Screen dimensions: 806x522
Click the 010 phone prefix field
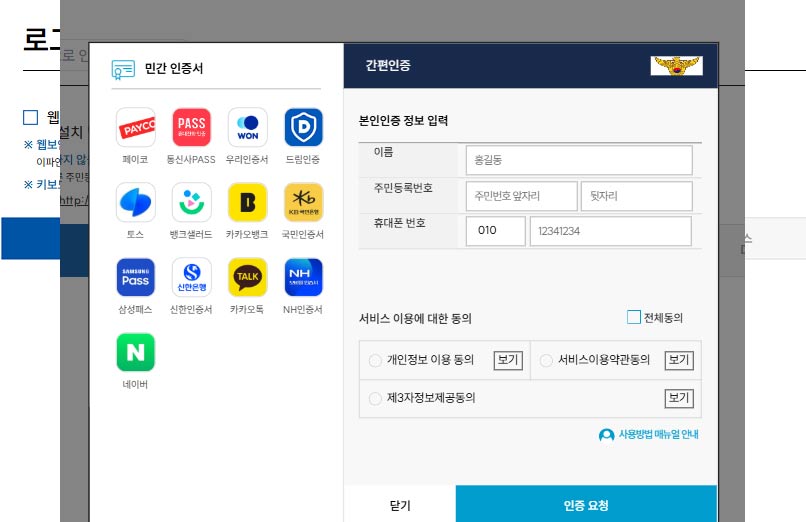pyautogui.click(x=496, y=231)
